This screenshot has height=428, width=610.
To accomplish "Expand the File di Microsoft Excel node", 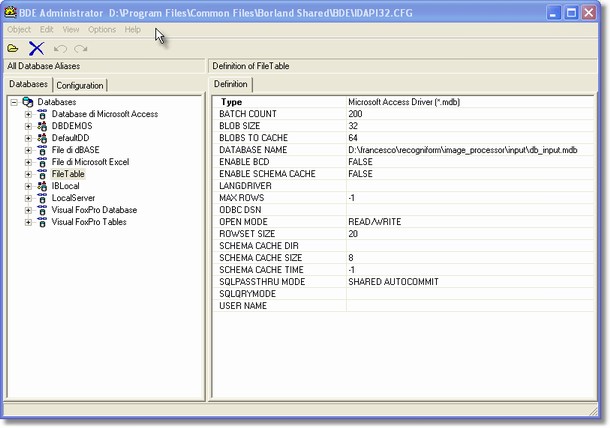I will (x=28, y=162).
